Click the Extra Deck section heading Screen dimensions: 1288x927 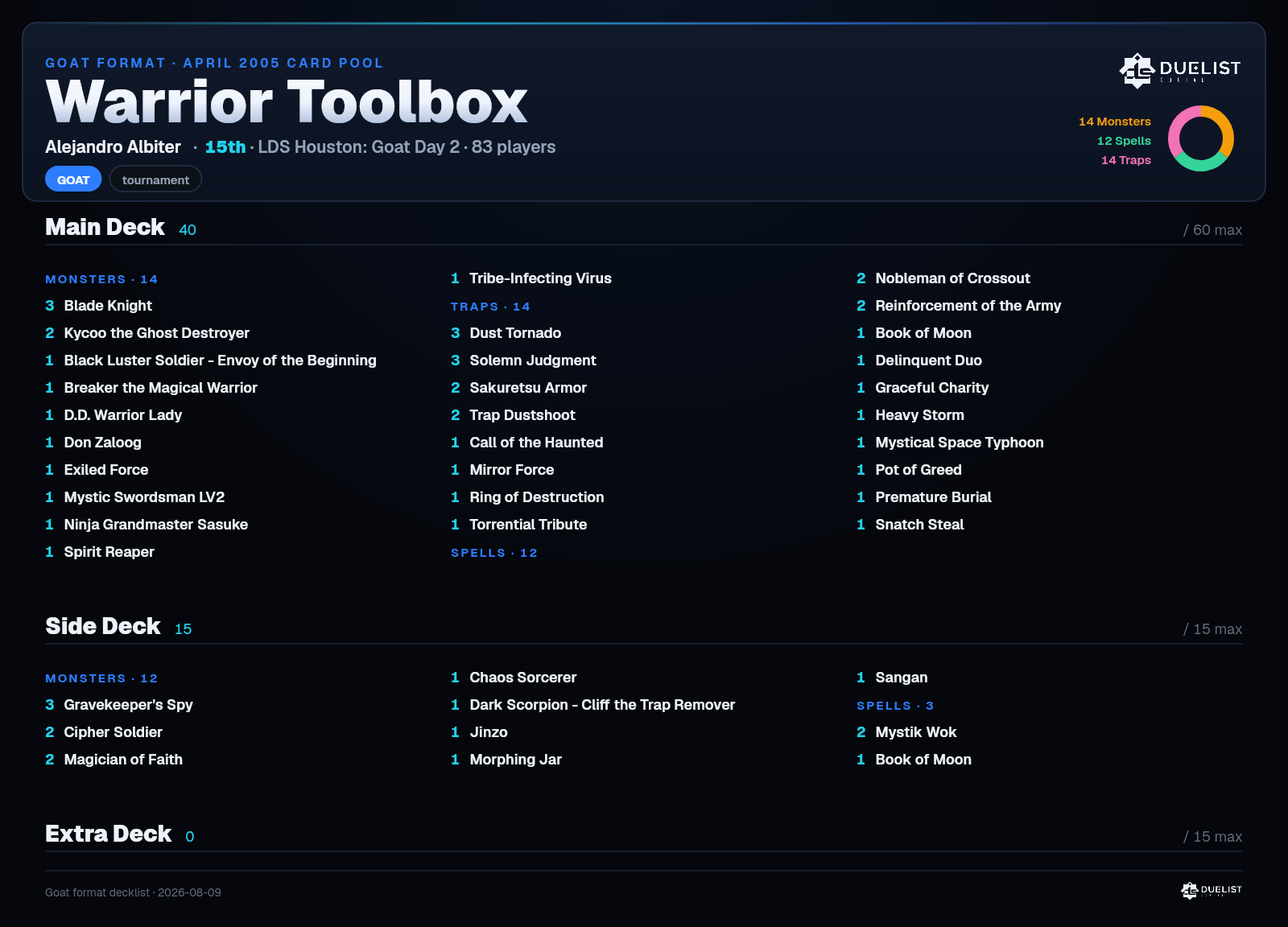click(109, 834)
